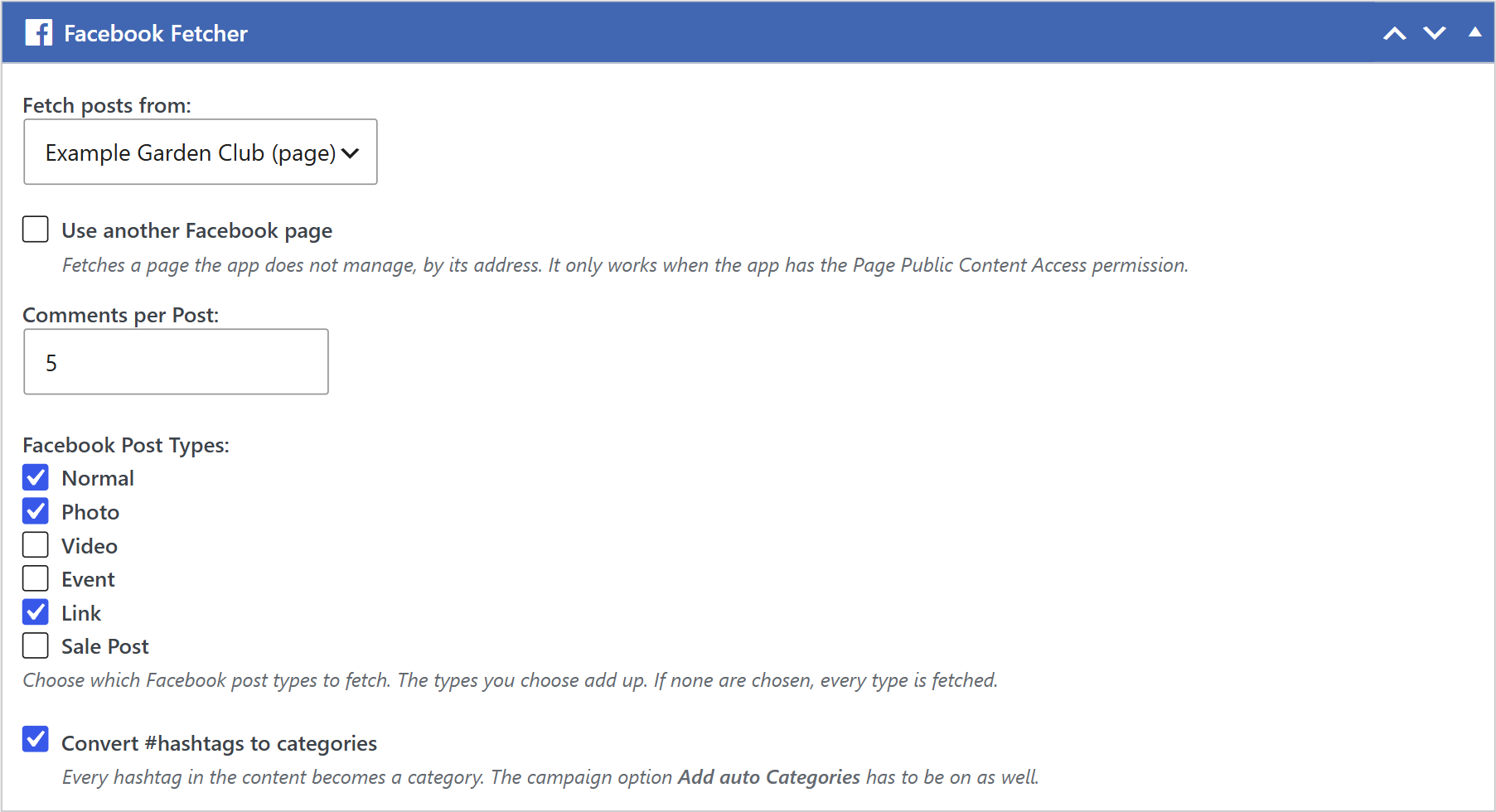The width and height of the screenshot is (1496, 812).
Task: Uncheck the Normal post type
Action: [x=36, y=477]
